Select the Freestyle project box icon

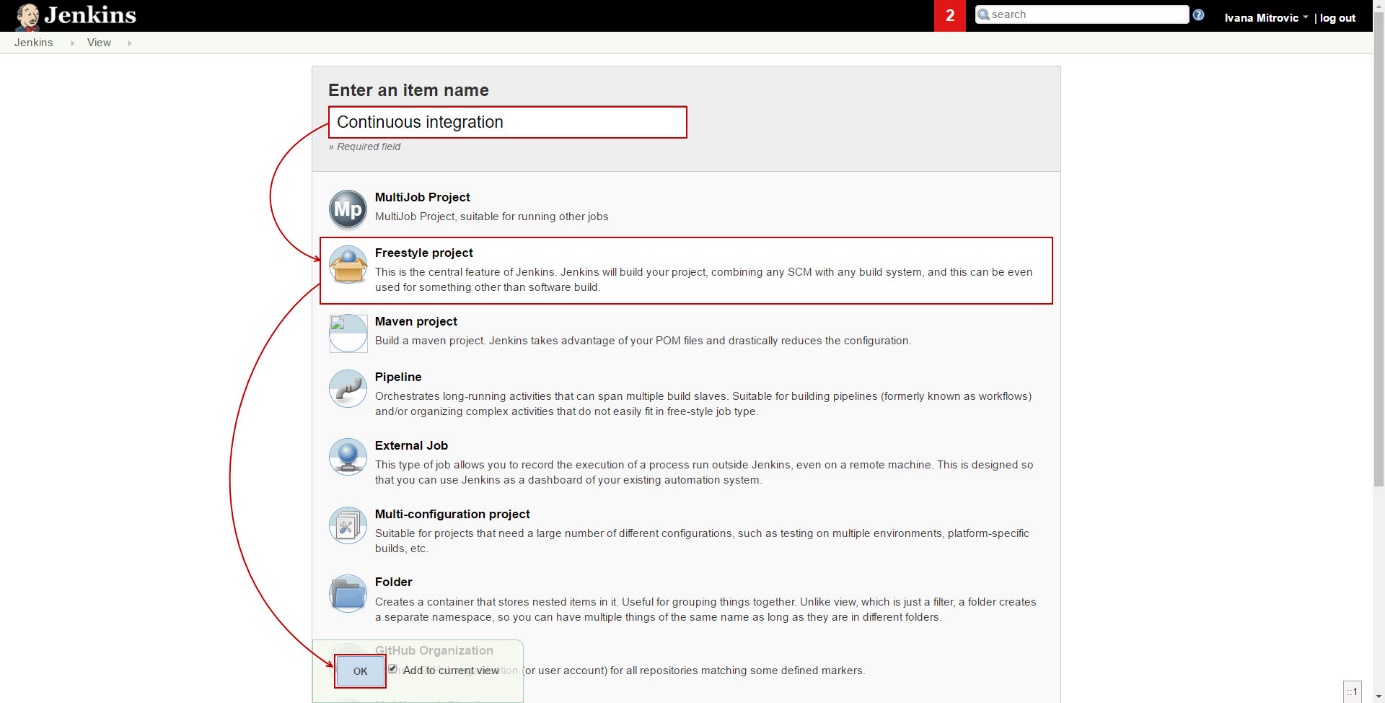tap(348, 265)
